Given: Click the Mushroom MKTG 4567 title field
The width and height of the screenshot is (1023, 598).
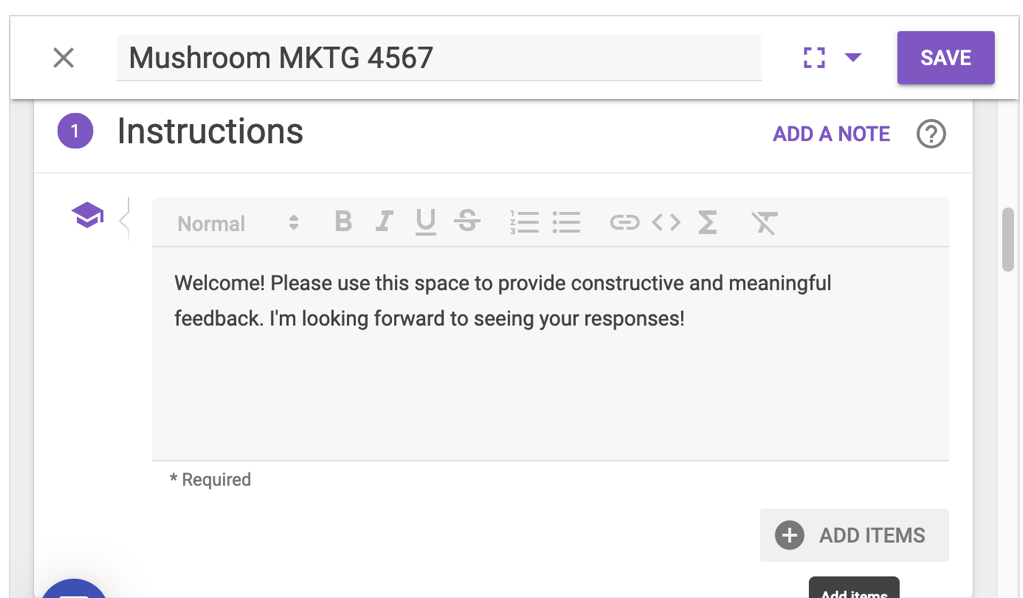Looking at the screenshot, I should 438,57.
